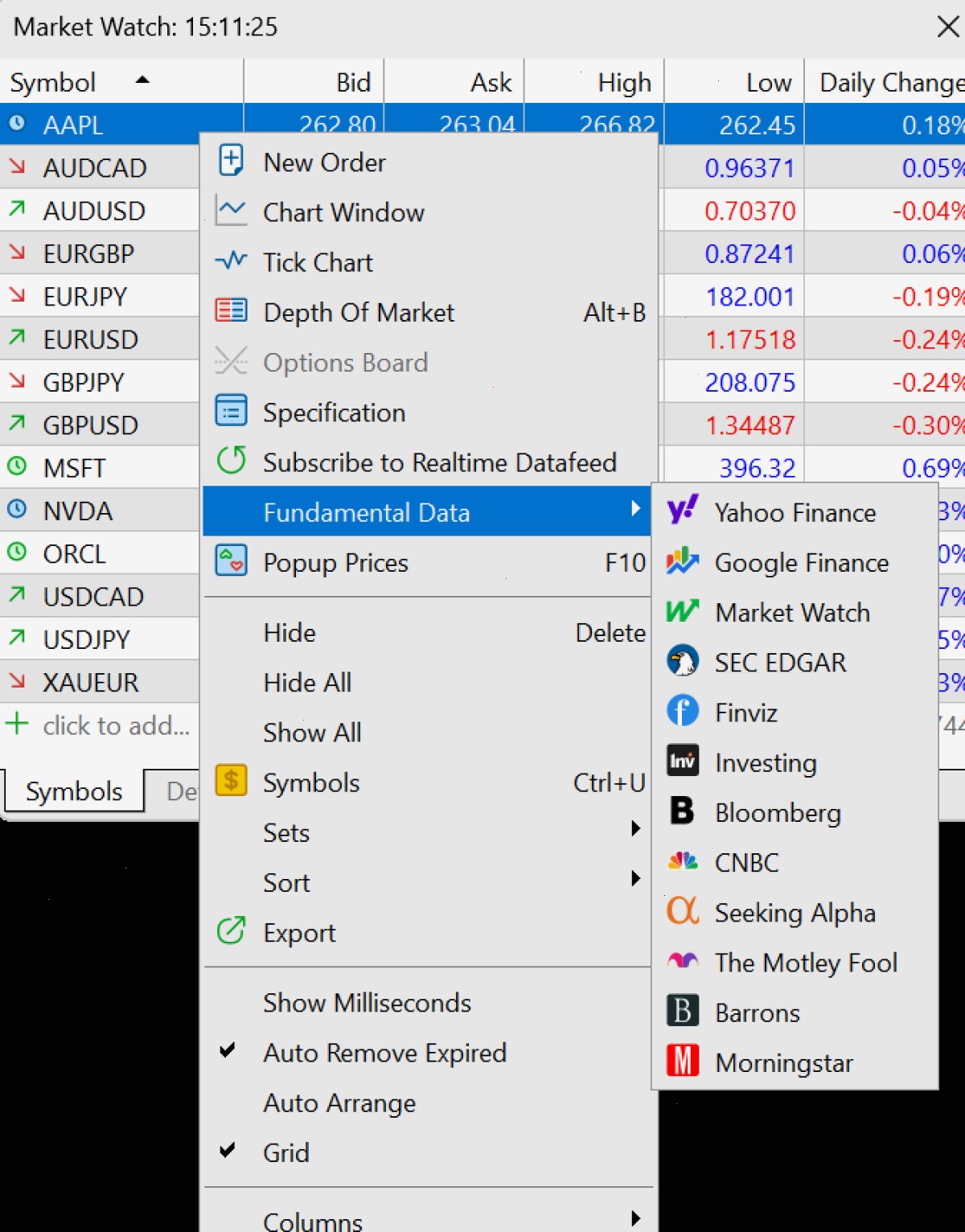Click the Morningstar logo icon

pos(683,1061)
